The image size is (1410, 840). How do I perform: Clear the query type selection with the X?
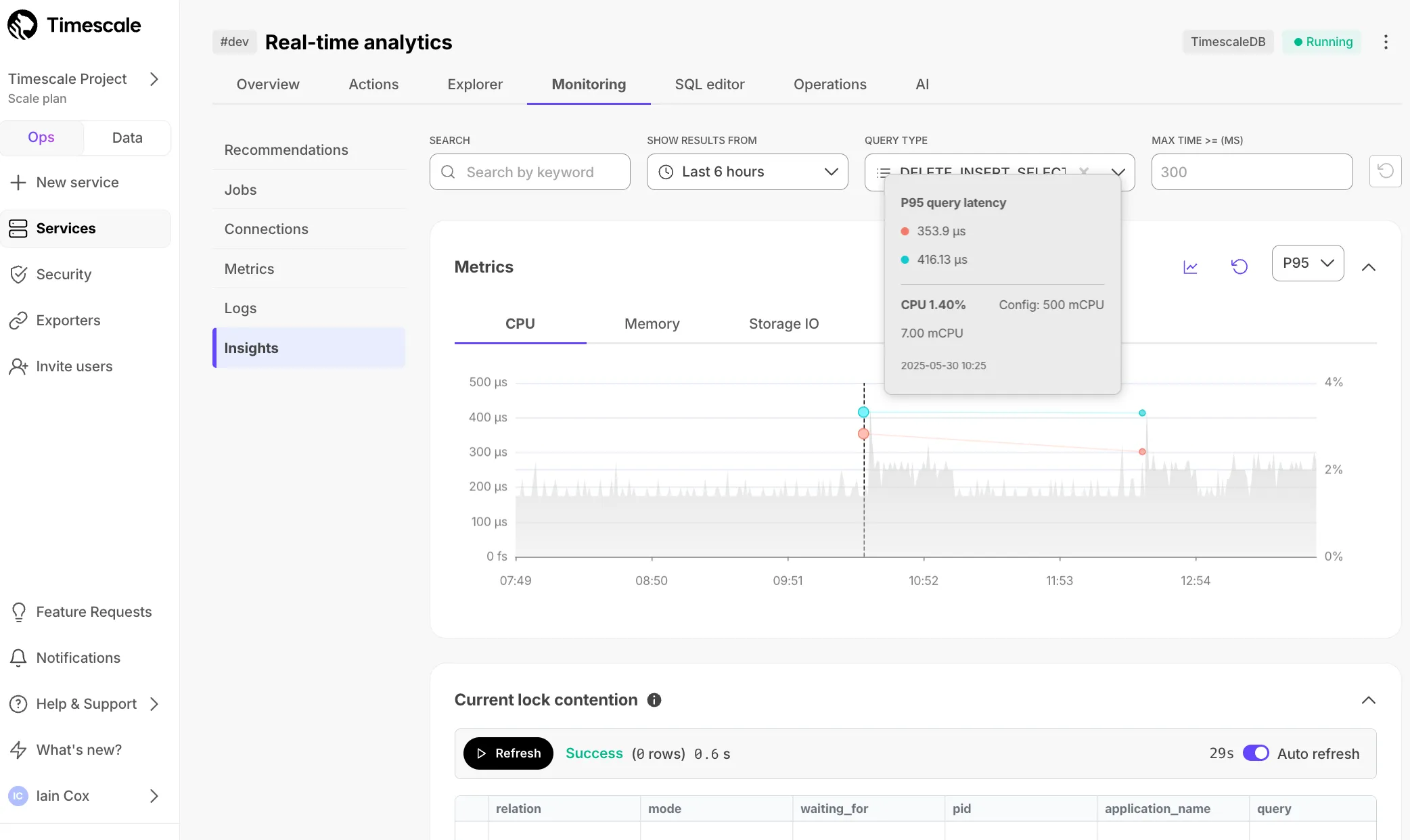1084,171
